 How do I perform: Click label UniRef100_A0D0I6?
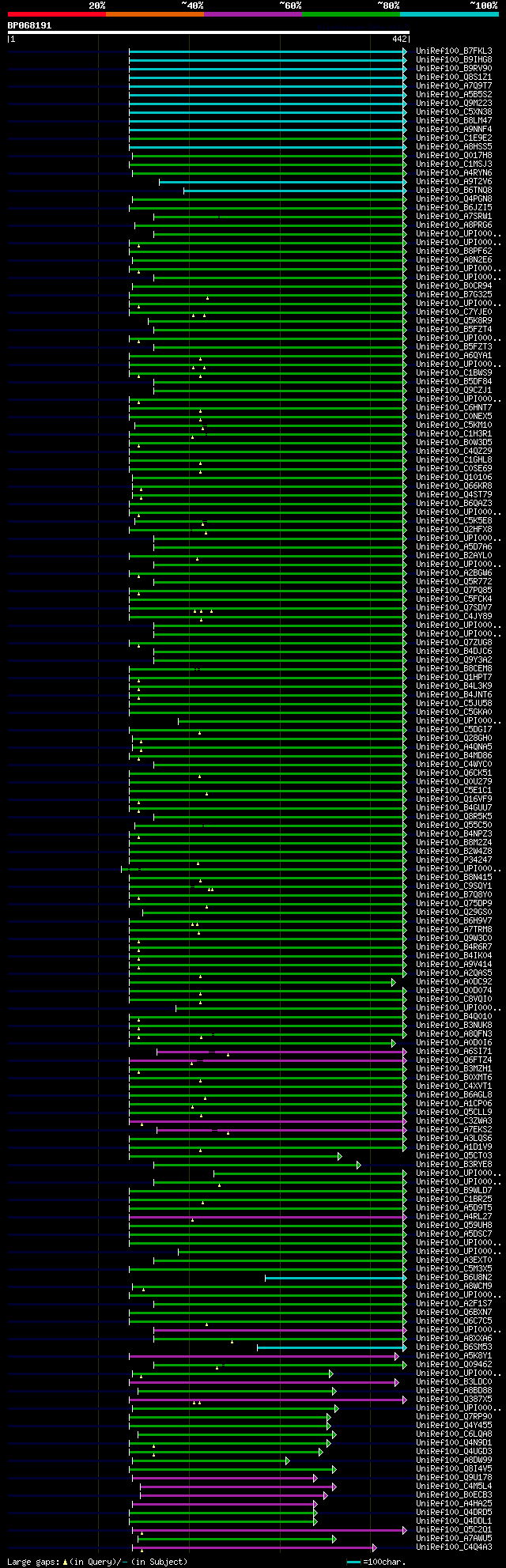(x=454, y=1043)
